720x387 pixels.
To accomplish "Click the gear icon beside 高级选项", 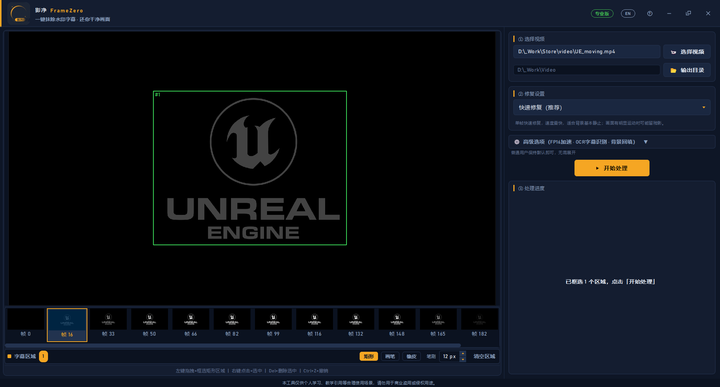I will click(517, 142).
